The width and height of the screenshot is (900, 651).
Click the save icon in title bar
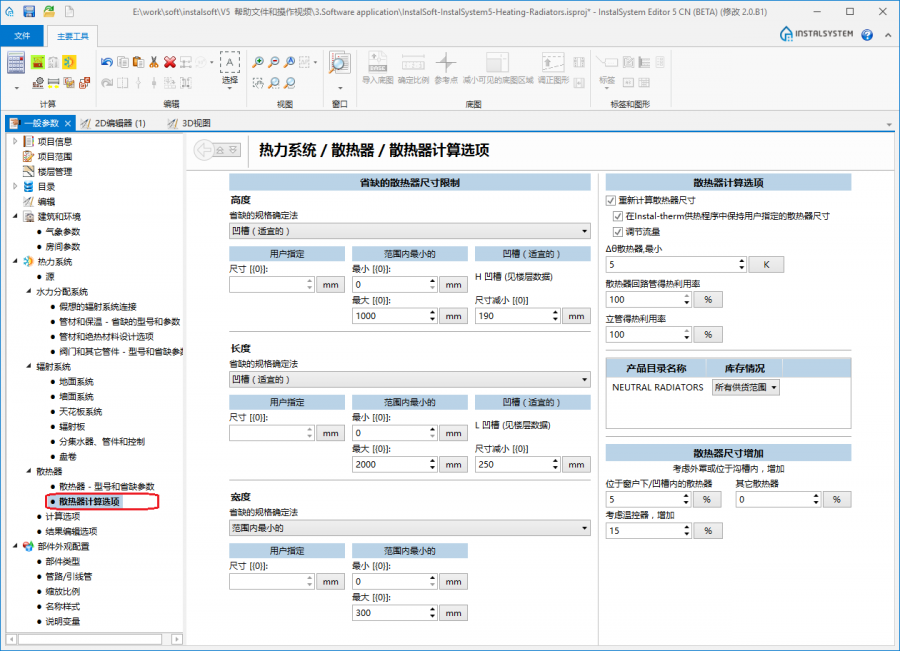point(29,11)
